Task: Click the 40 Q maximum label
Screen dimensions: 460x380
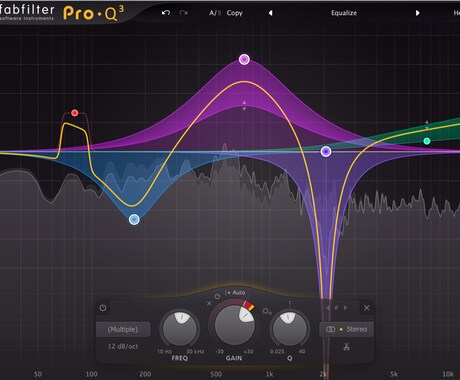Action: [x=302, y=351]
